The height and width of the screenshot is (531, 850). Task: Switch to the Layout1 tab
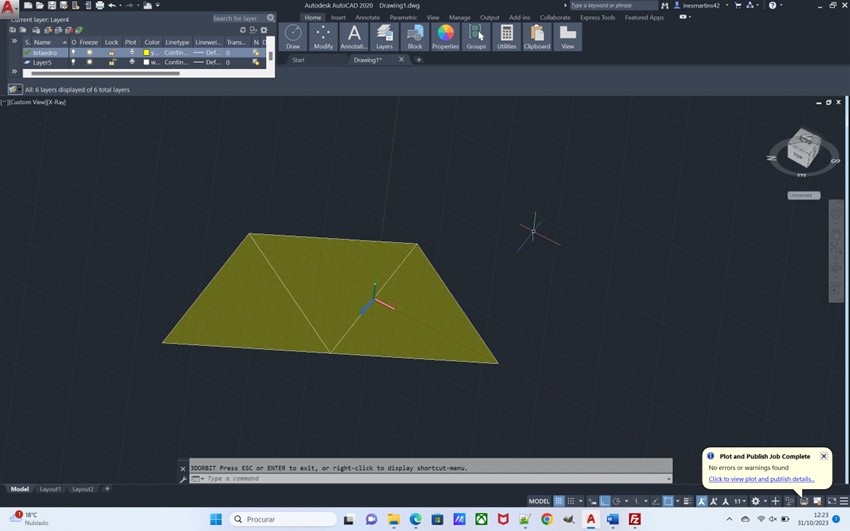pos(50,489)
